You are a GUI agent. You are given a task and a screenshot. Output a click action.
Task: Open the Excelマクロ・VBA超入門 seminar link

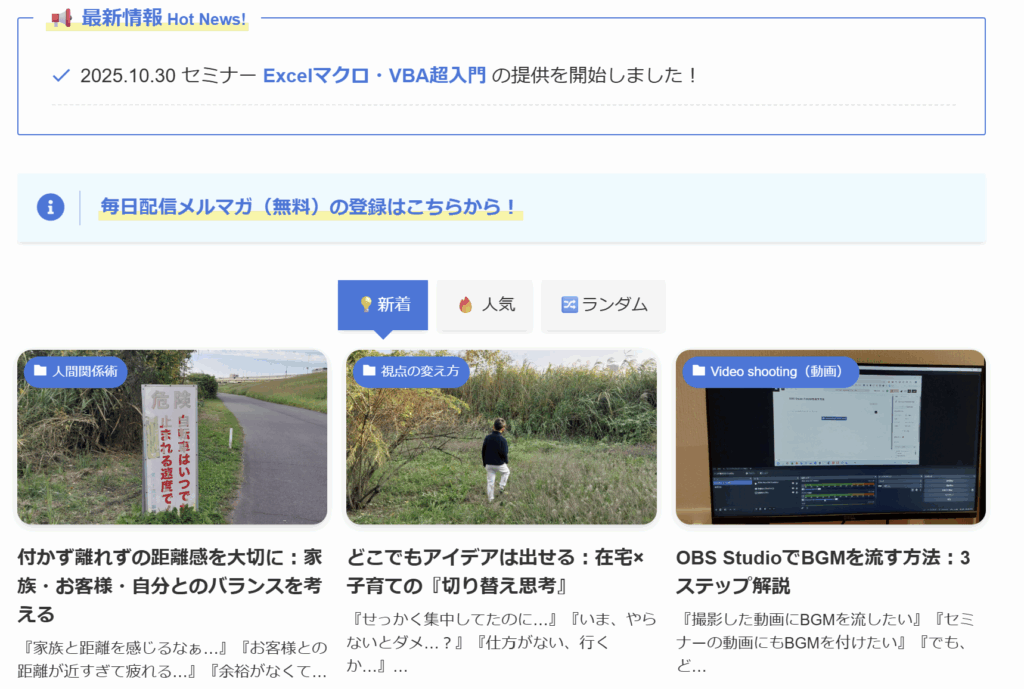[x=374, y=75]
